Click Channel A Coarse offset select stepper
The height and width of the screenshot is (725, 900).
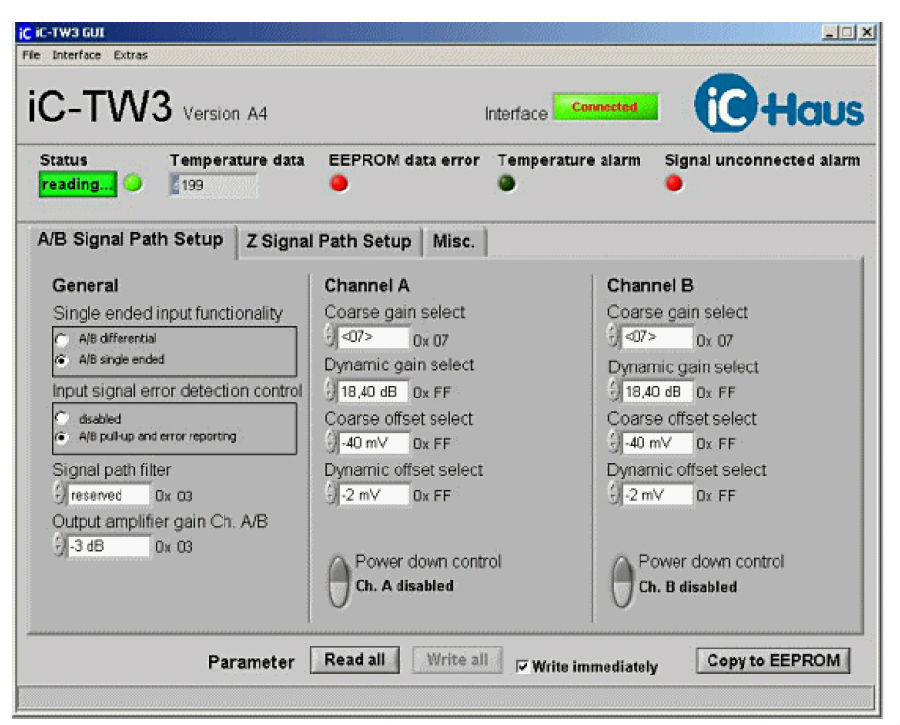click(x=330, y=441)
